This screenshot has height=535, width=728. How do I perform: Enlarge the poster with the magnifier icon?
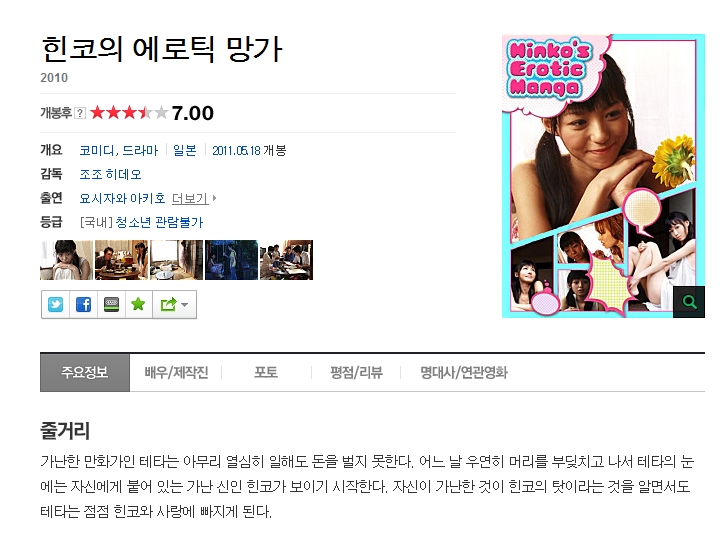[689, 302]
